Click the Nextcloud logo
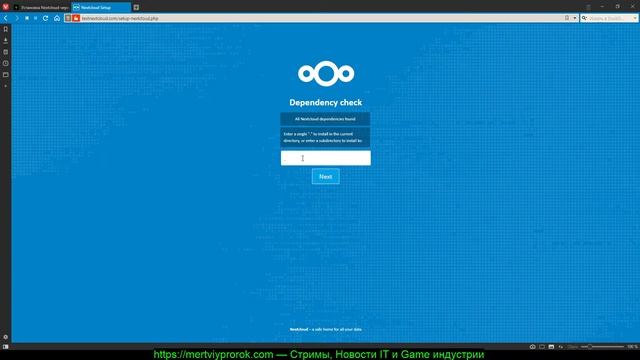Viewport: 640px width, 360px height. (x=326, y=73)
